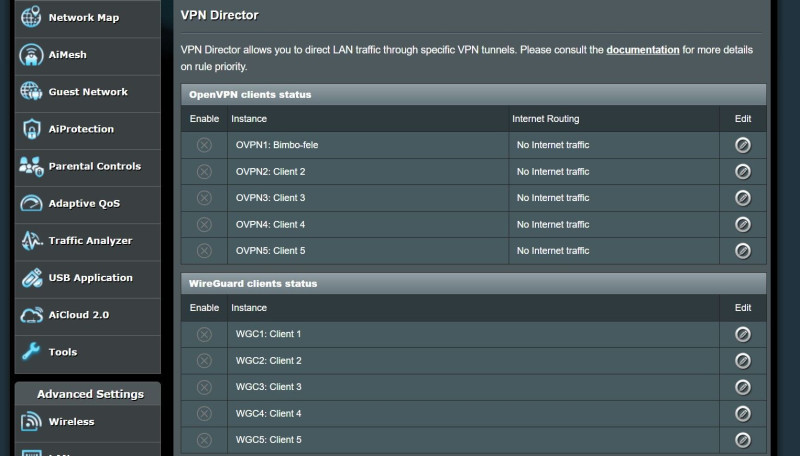
Task: Click the Traffic Analyzer chart icon
Action: point(30,240)
